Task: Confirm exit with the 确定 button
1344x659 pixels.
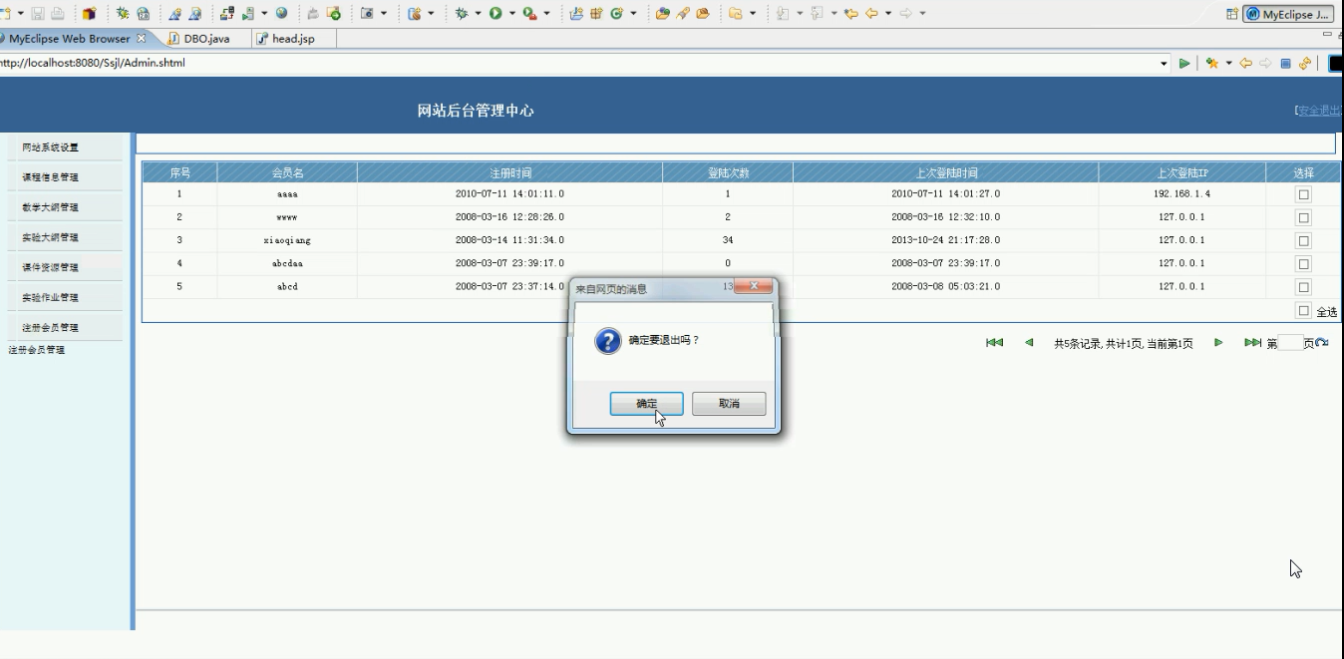Action: (647, 404)
